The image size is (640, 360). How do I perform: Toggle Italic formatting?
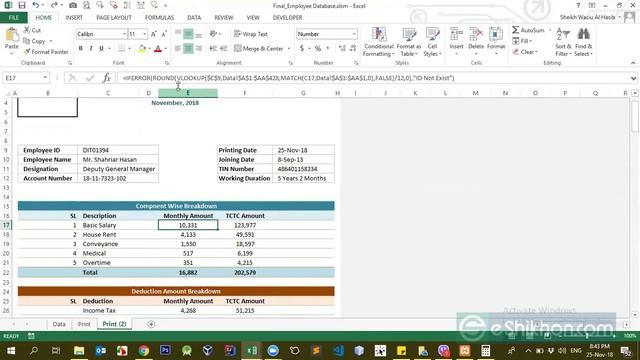91,49
